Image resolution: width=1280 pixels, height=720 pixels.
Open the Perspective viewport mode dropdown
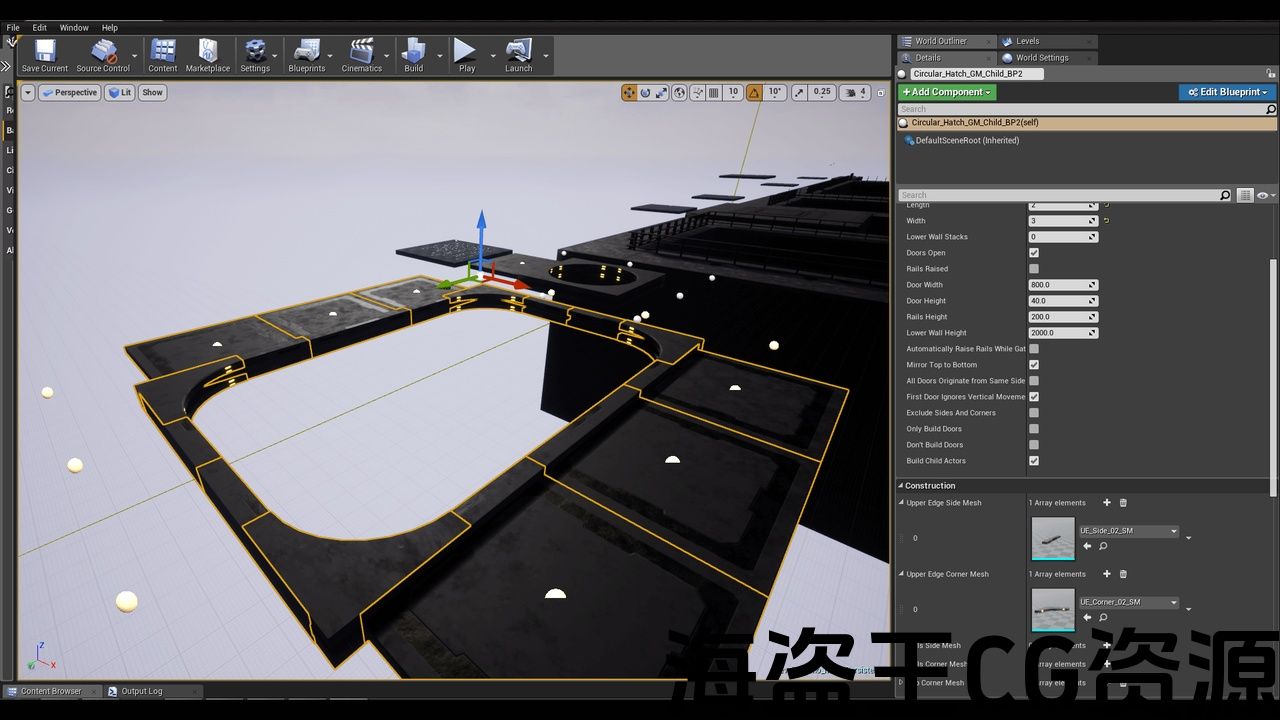pos(70,92)
